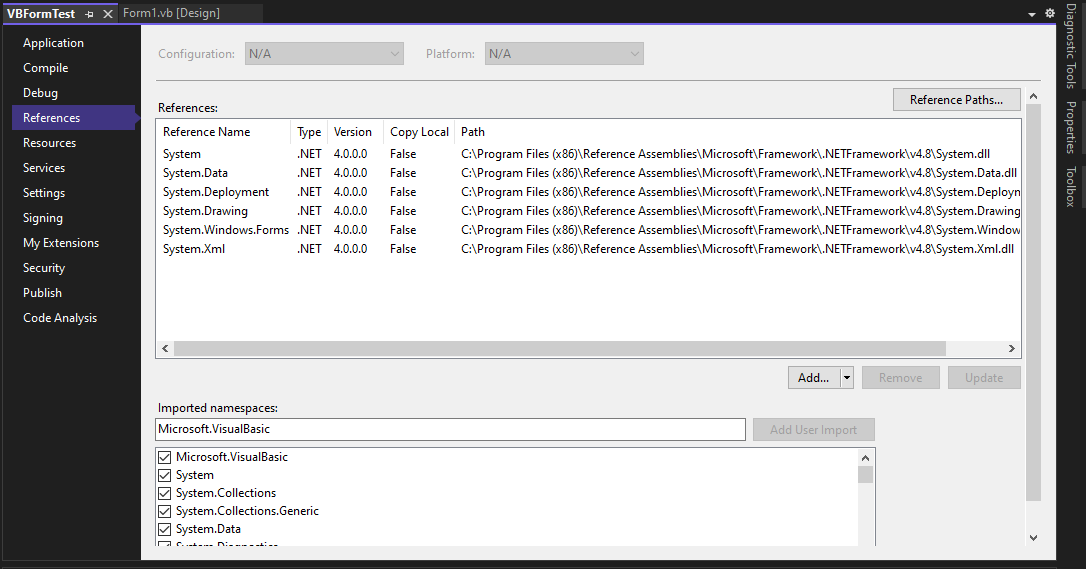Screen dimensions: 1086x569
Task: Toggle the System.Data namespace checkbox
Action: tap(164, 529)
